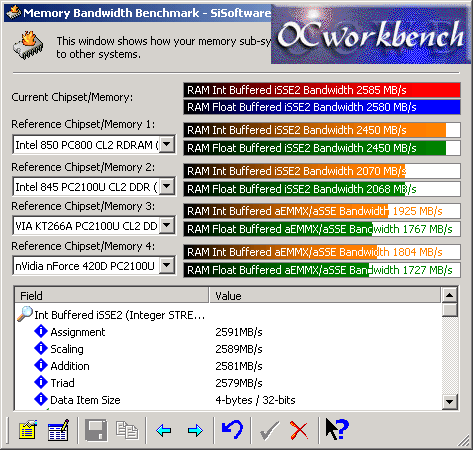Click the blue Float Bandwidth 2580 MB/s bar
Viewport: 473px width, 450px height.
[x=322, y=107]
